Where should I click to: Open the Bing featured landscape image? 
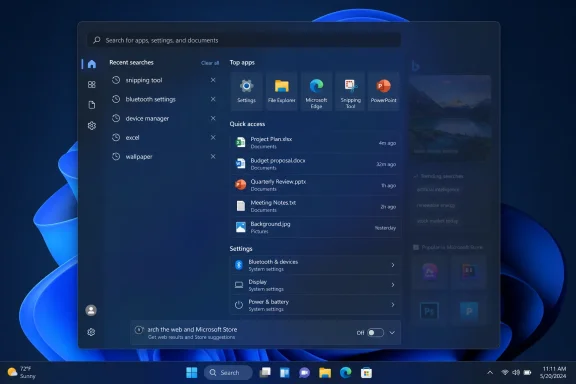coord(450,118)
